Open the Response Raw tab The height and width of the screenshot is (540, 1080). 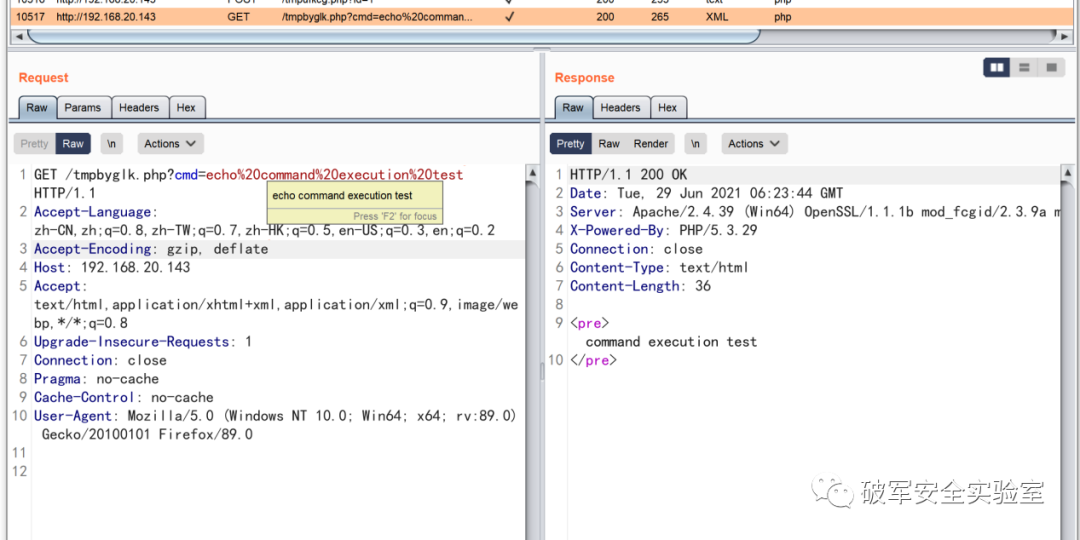coord(573,107)
